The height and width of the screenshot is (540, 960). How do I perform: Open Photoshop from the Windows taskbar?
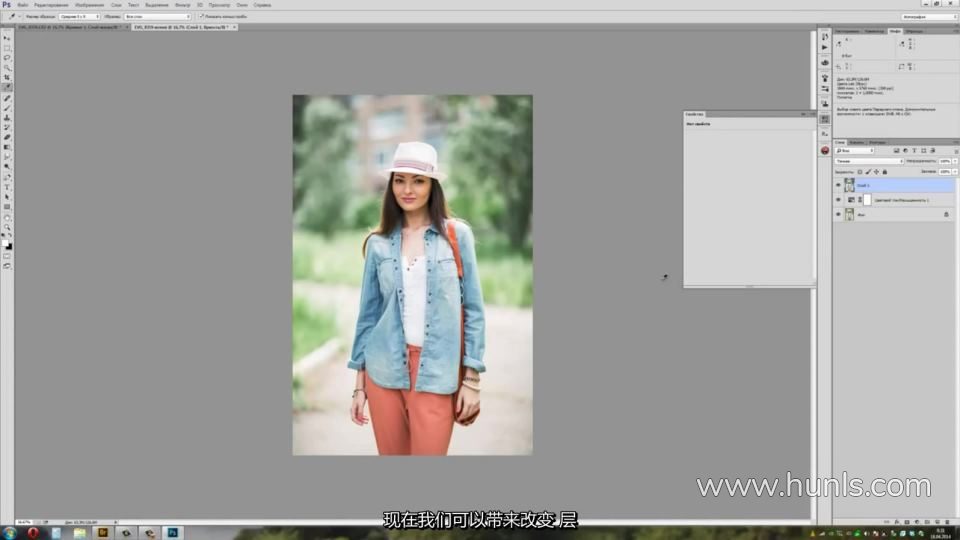[172, 533]
